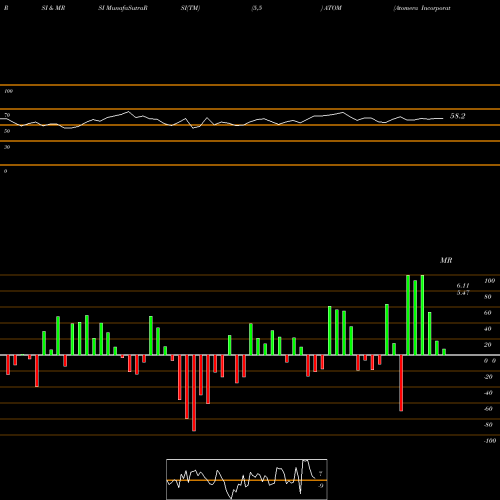Click the MR value '6.11'

click(x=463, y=286)
